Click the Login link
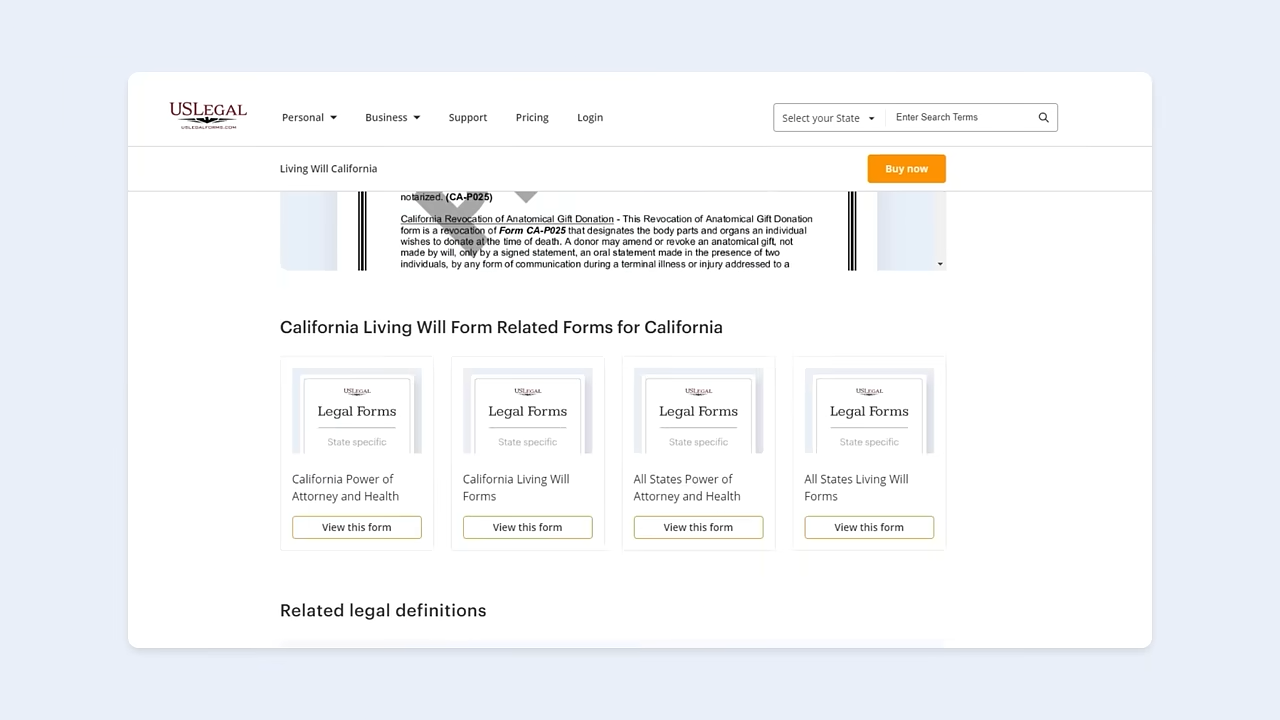The width and height of the screenshot is (1280, 720). pyautogui.click(x=590, y=118)
